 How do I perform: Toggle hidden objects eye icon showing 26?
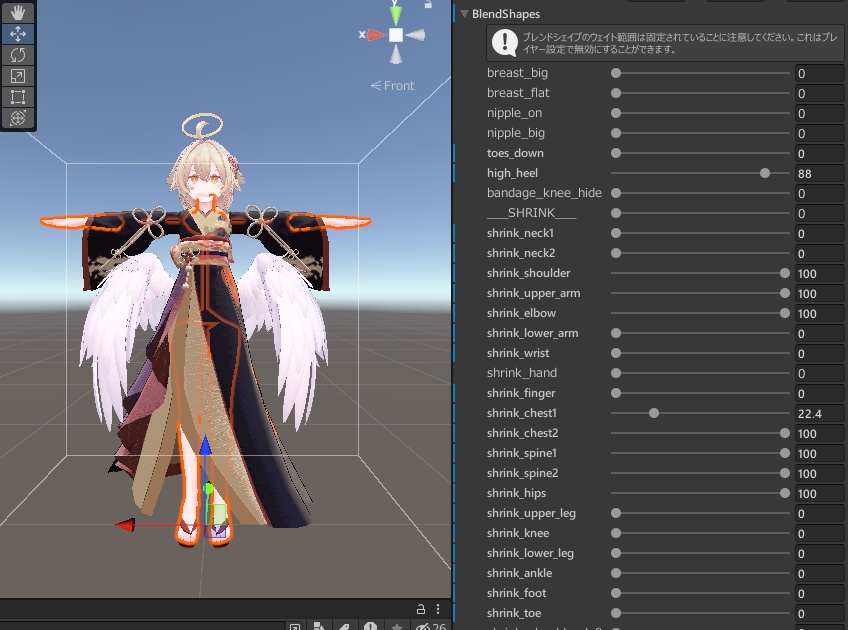(430, 627)
